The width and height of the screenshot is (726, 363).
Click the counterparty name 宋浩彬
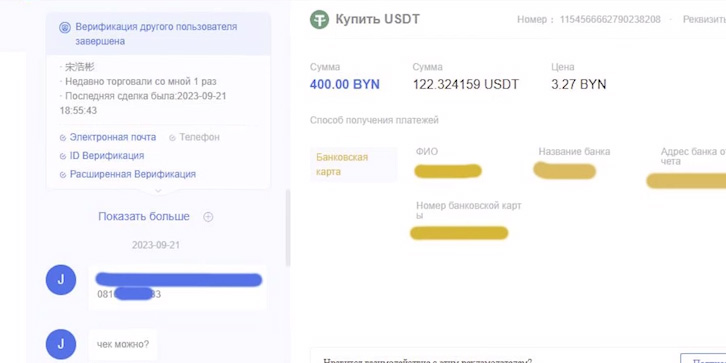pos(80,67)
